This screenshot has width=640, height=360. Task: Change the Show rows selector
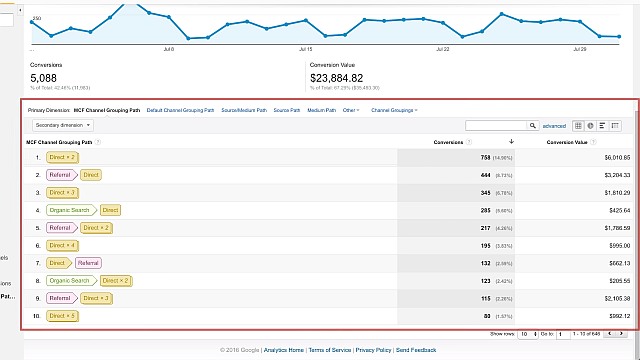[x=528, y=334]
